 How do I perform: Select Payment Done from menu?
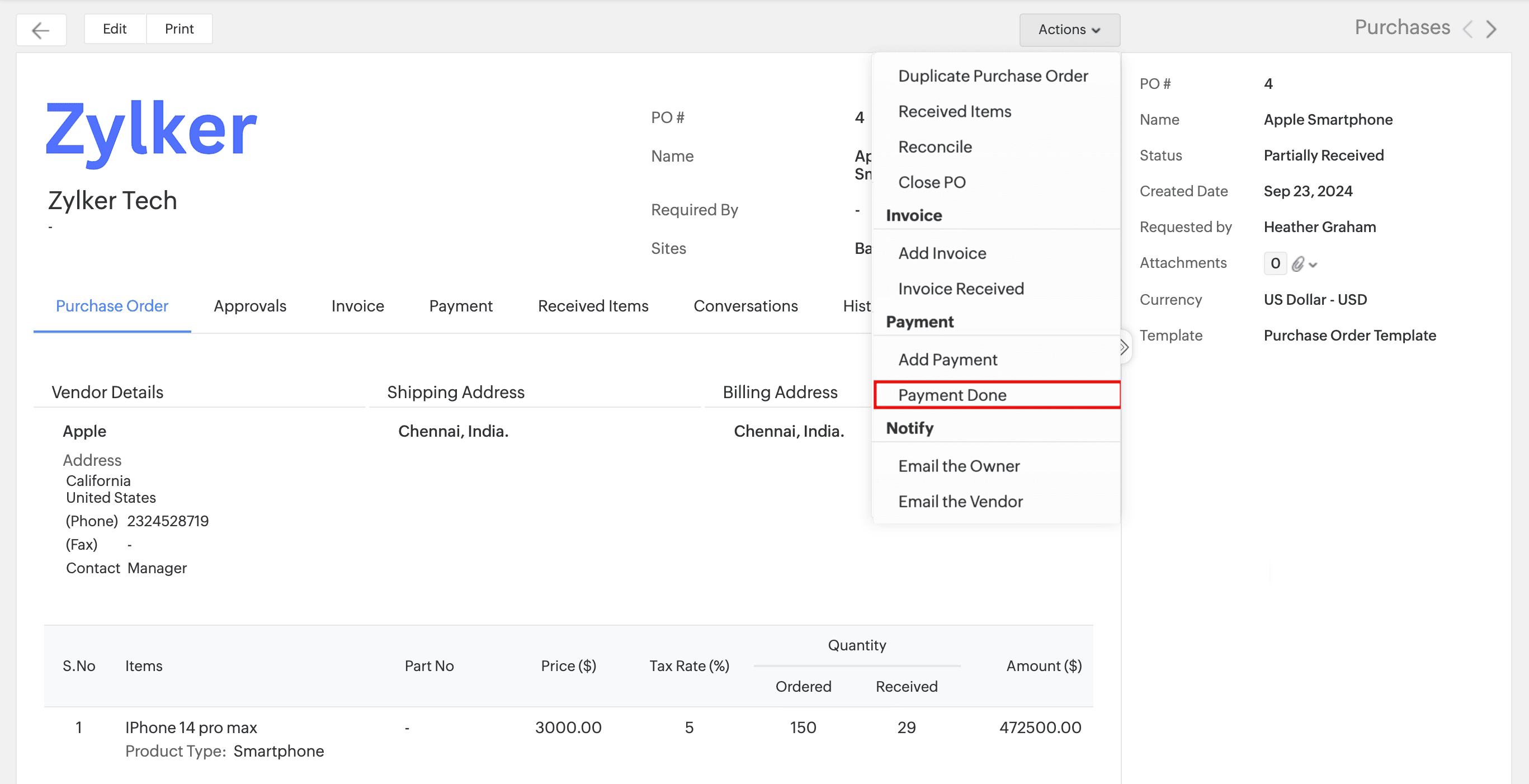pos(952,395)
